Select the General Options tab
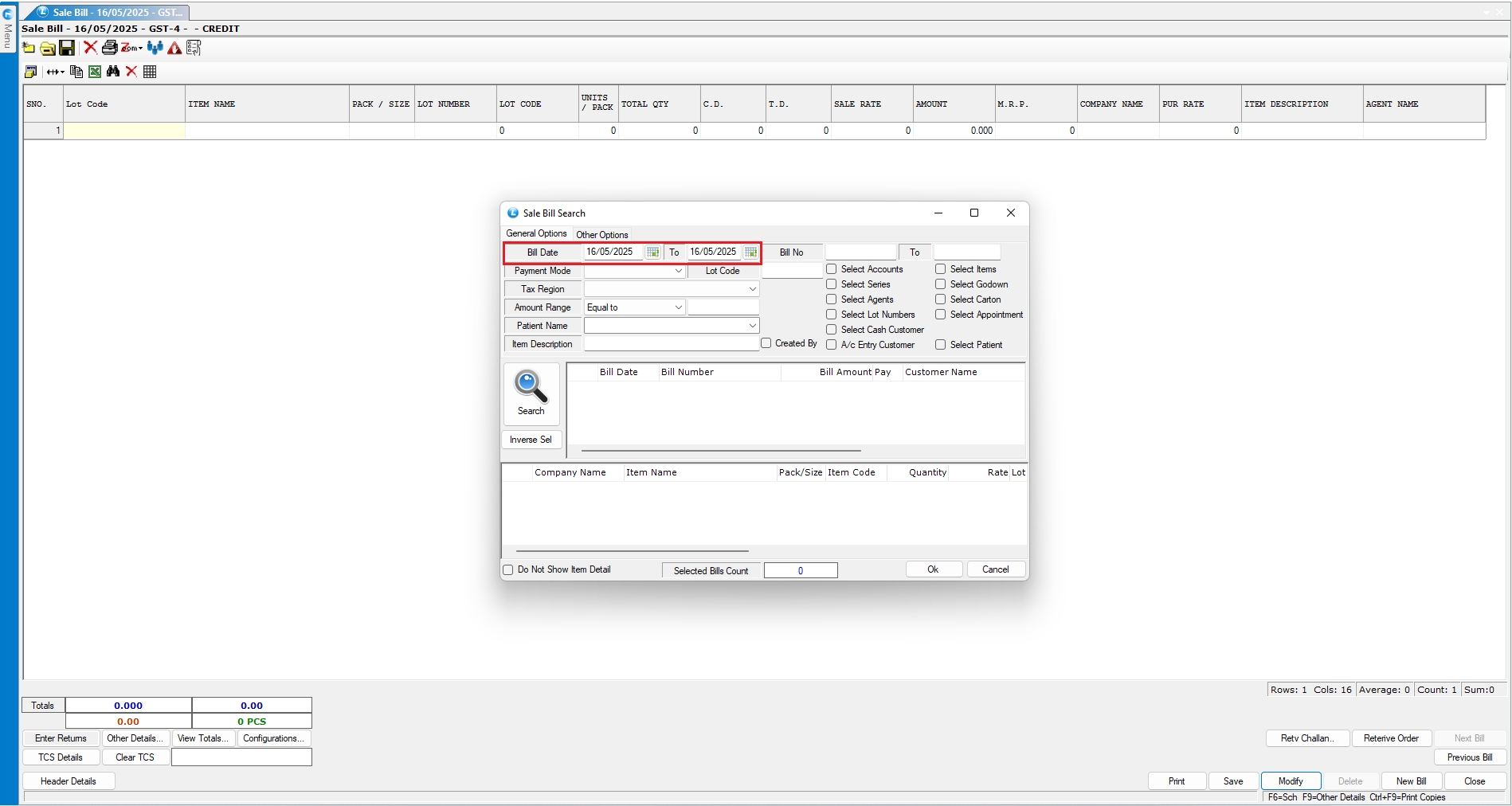Image resolution: width=1512 pixels, height=806 pixels. click(536, 234)
